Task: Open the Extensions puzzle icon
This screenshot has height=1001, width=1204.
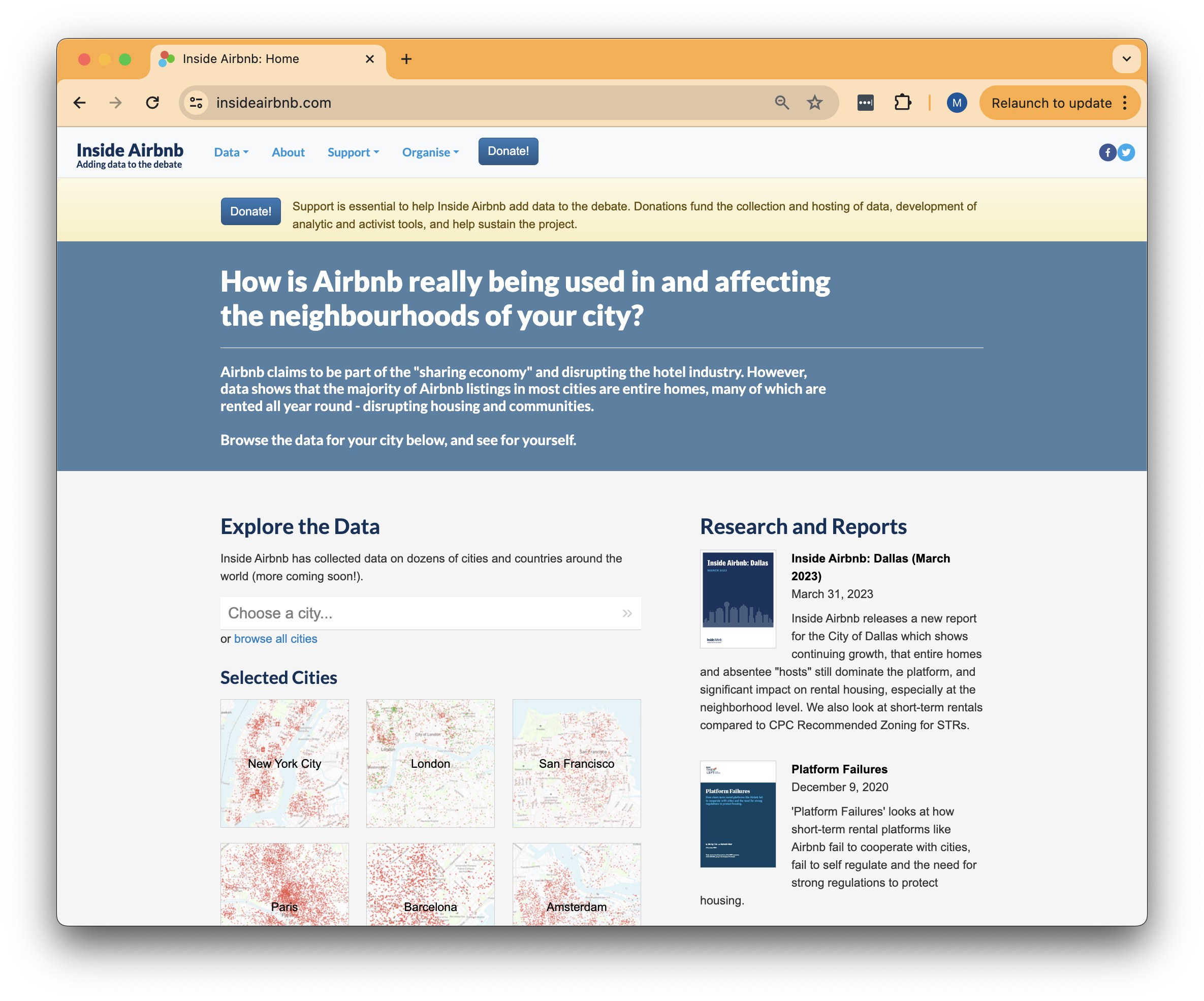Action: click(903, 103)
